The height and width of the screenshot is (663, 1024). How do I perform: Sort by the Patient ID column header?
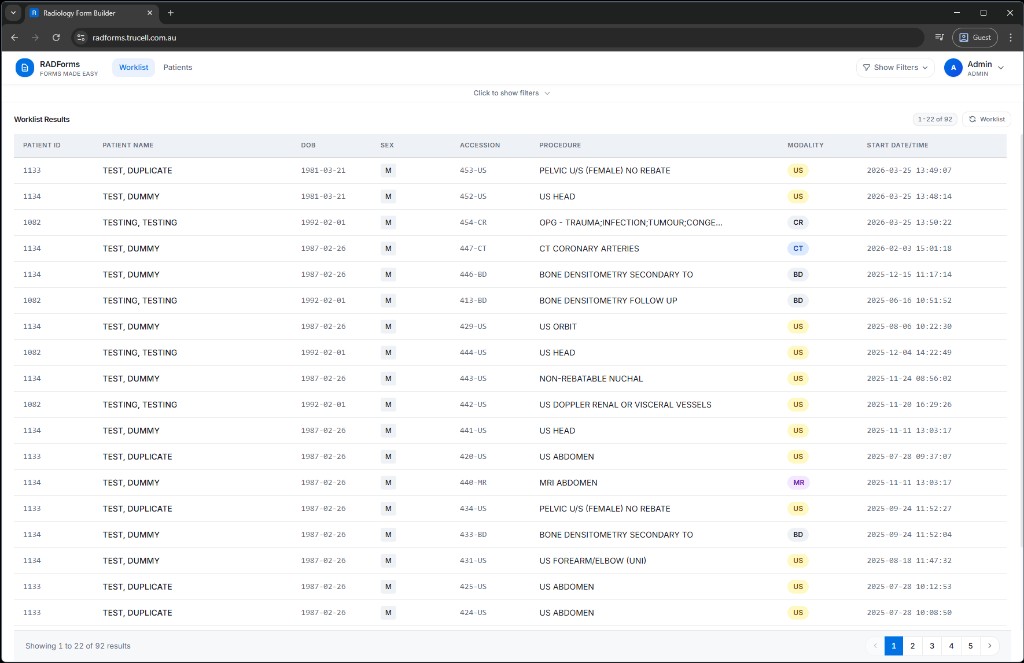42,145
